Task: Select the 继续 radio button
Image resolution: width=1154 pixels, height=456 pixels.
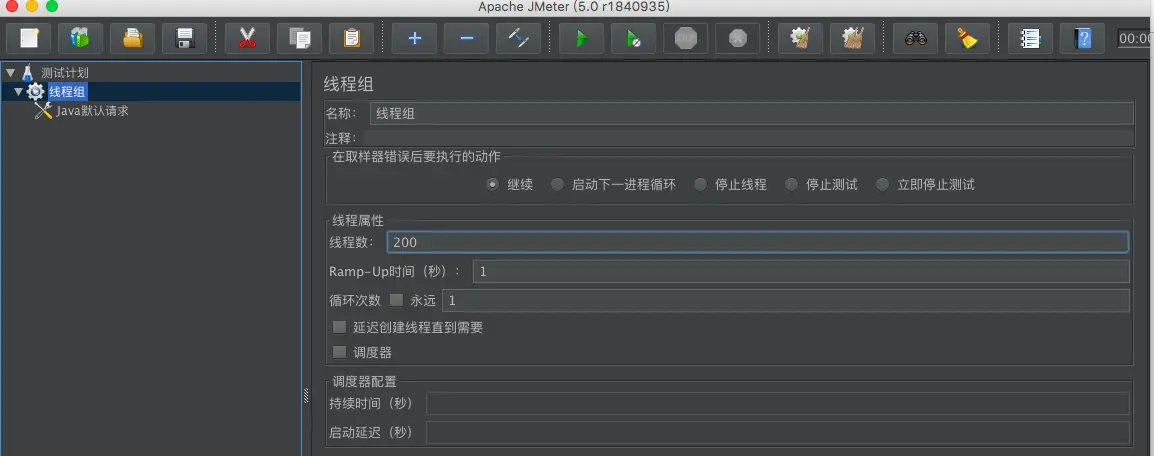Action: (492, 185)
